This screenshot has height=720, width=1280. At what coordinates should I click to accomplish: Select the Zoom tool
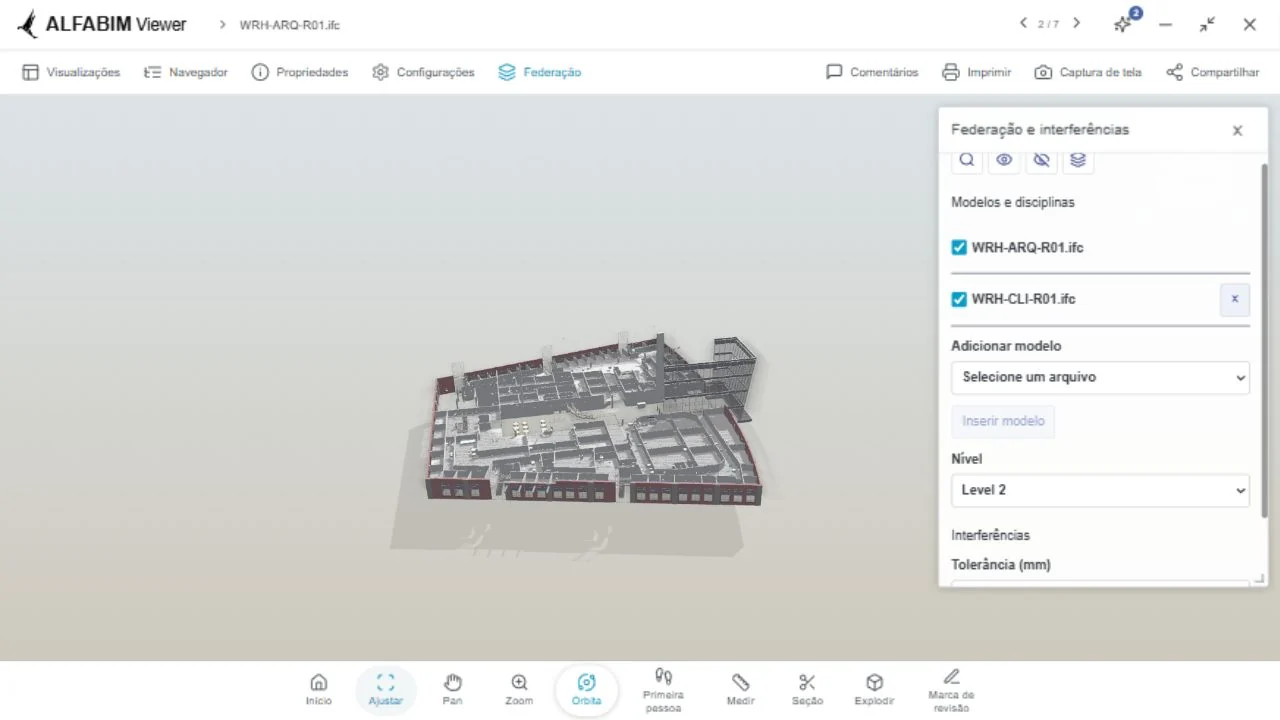[519, 690]
